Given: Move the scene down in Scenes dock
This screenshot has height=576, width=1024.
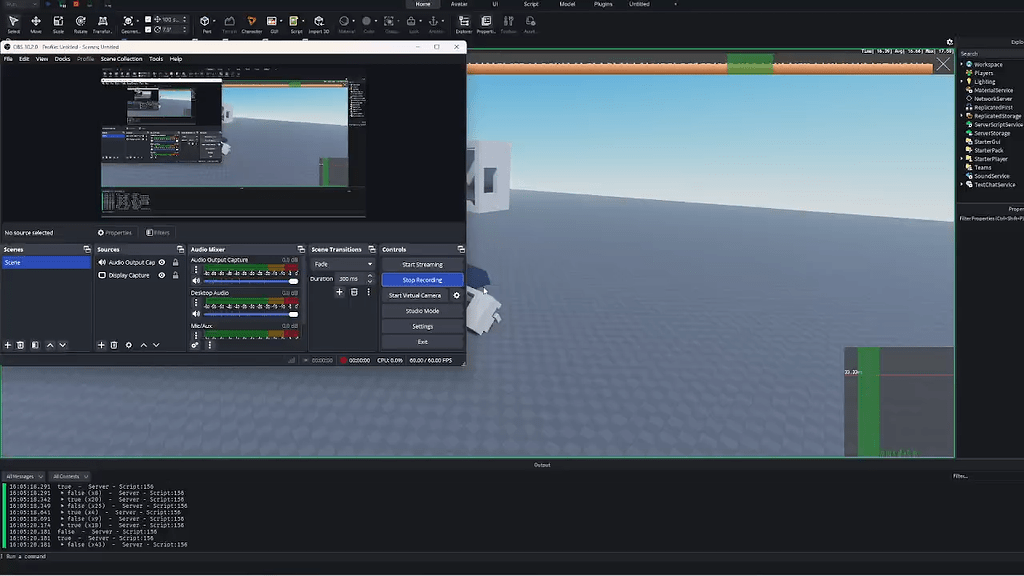Looking at the screenshot, I should coord(63,345).
